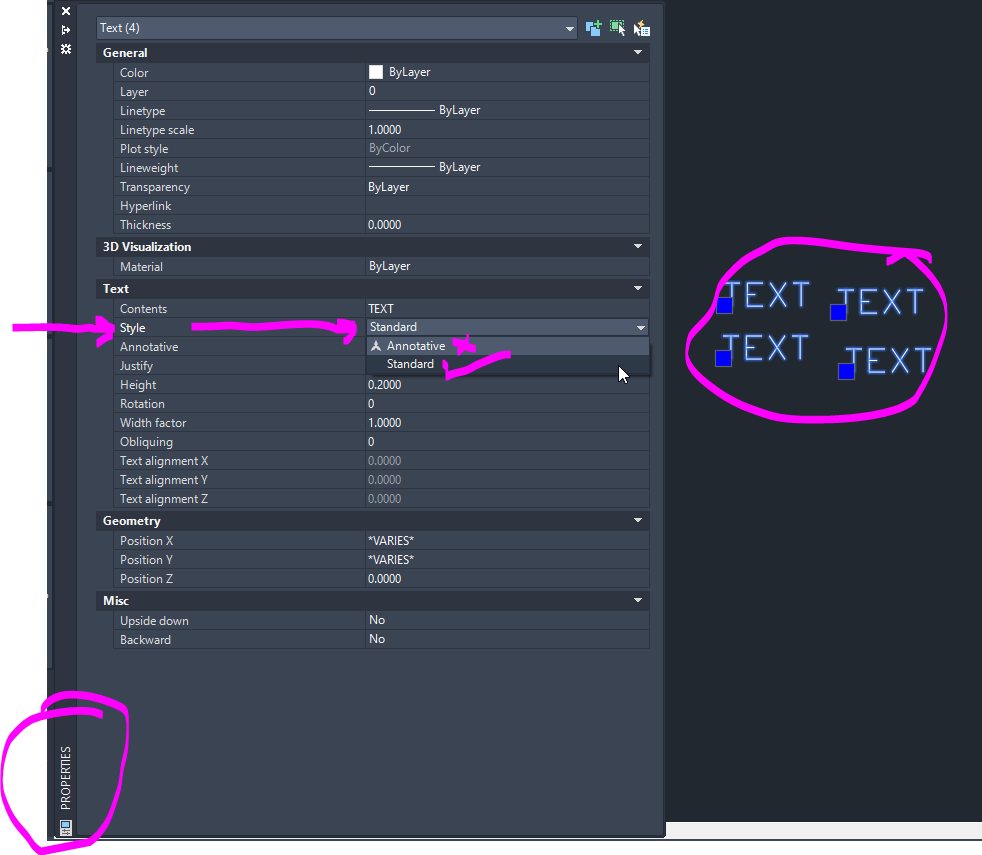Open Quick Select from the toolbar
The height and width of the screenshot is (855, 982).
[x=641, y=27]
